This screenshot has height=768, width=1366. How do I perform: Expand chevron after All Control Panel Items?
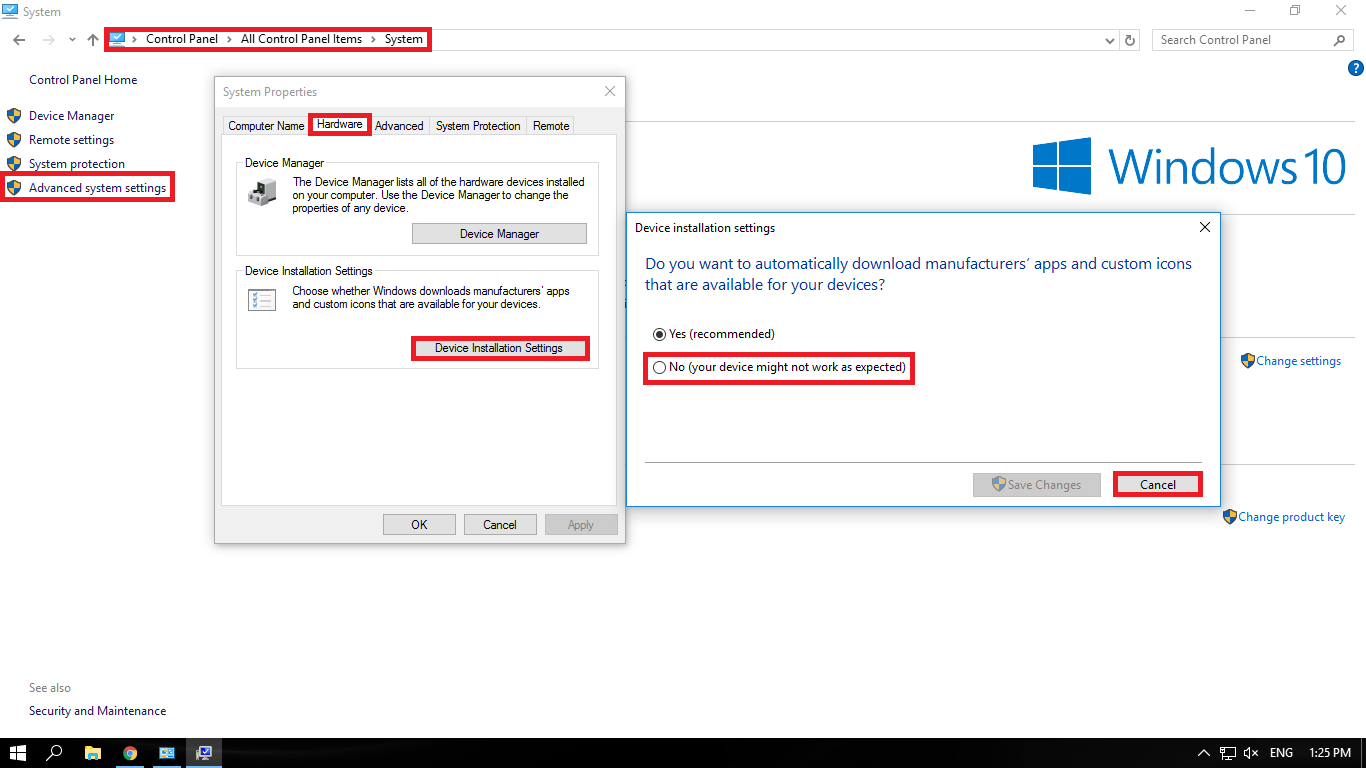[373, 40]
